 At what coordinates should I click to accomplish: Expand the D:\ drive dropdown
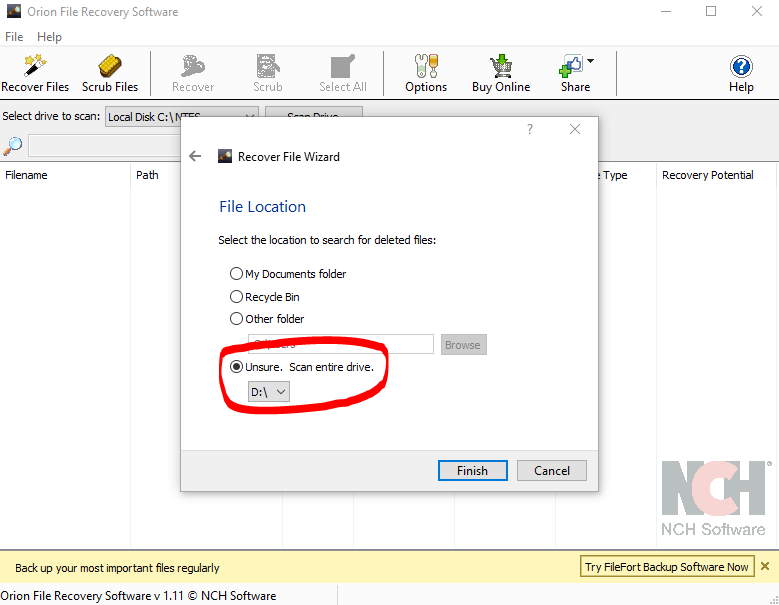click(x=268, y=392)
